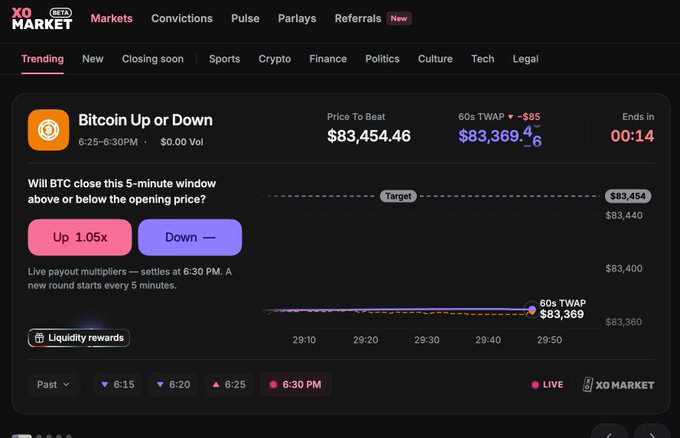Filter markets by Legal

pyautogui.click(x=526, y=59)
